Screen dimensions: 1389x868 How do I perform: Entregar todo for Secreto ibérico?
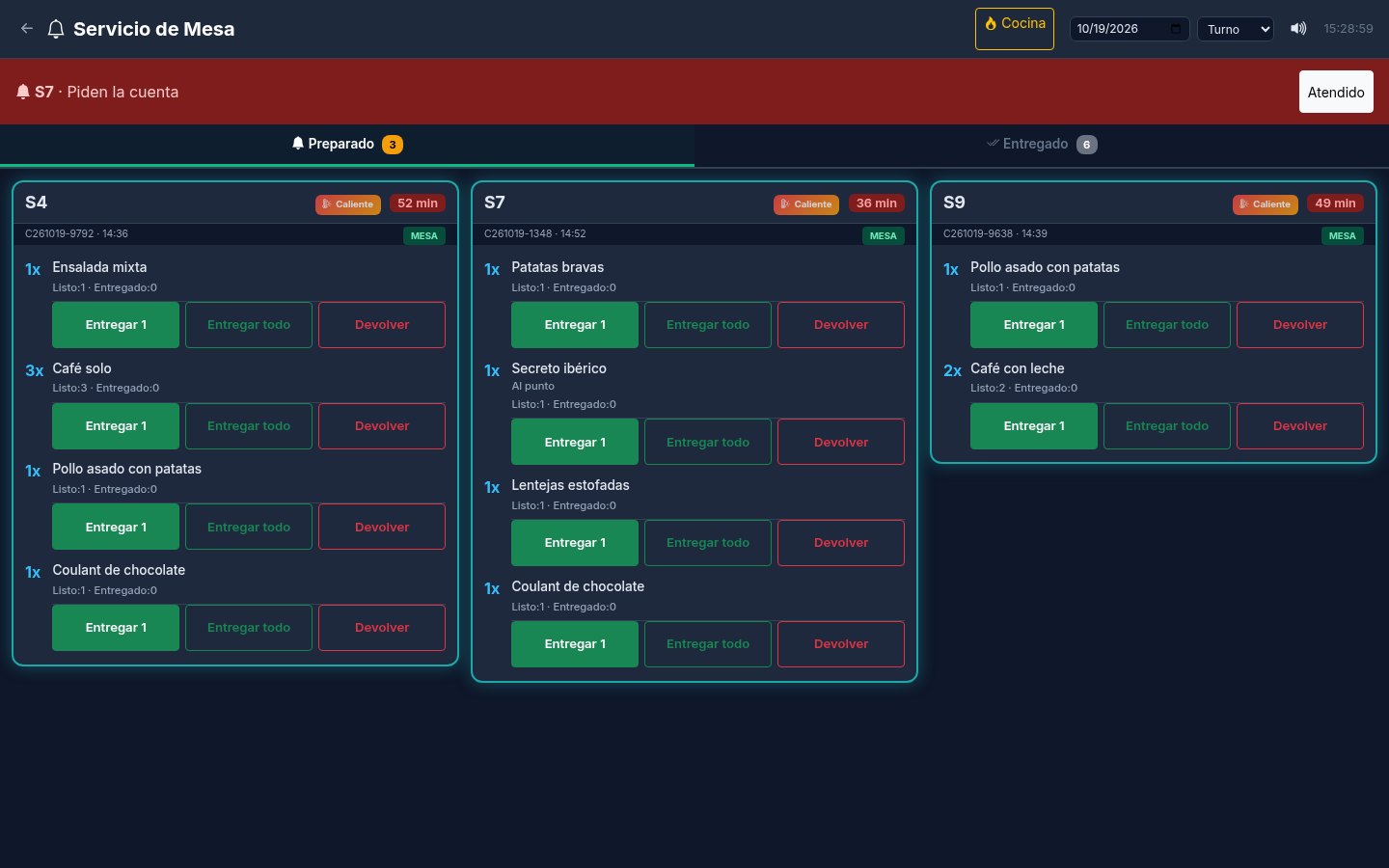[x=708, y=443]
